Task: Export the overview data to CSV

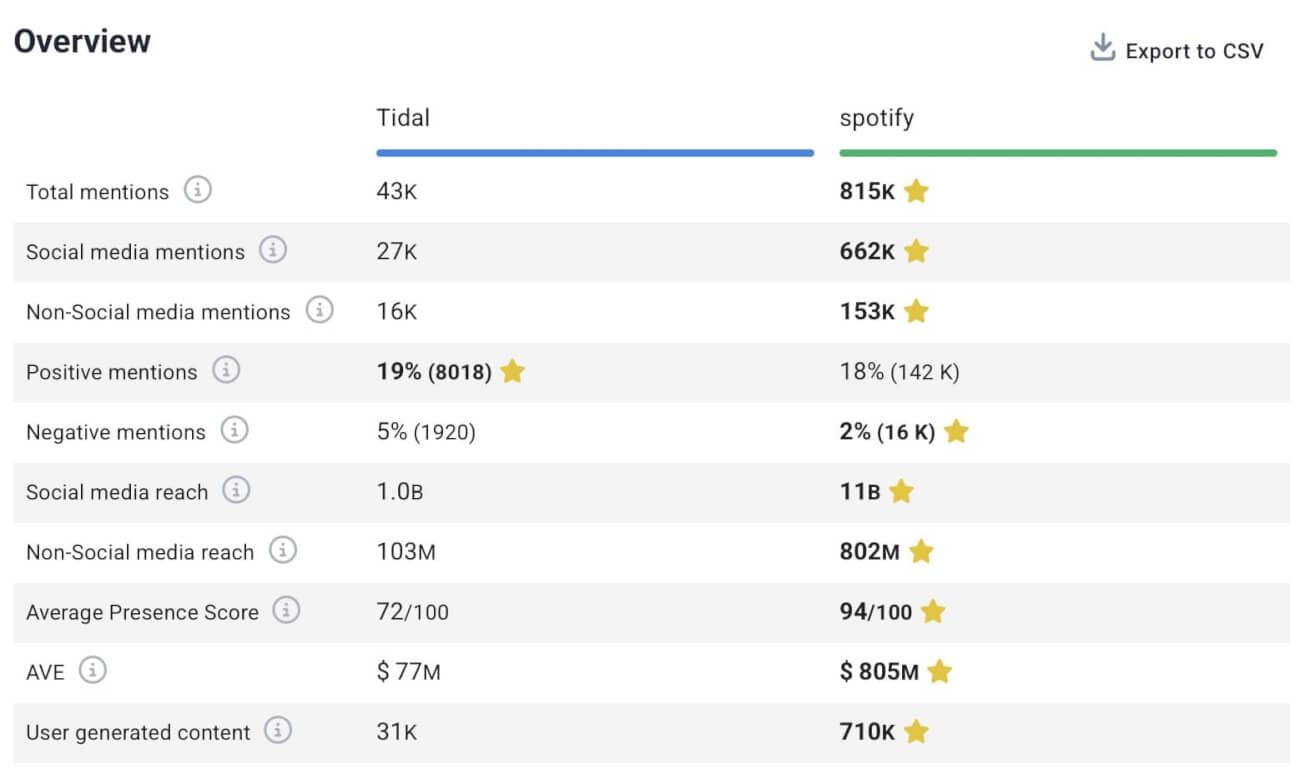Action: point(1195,50)
